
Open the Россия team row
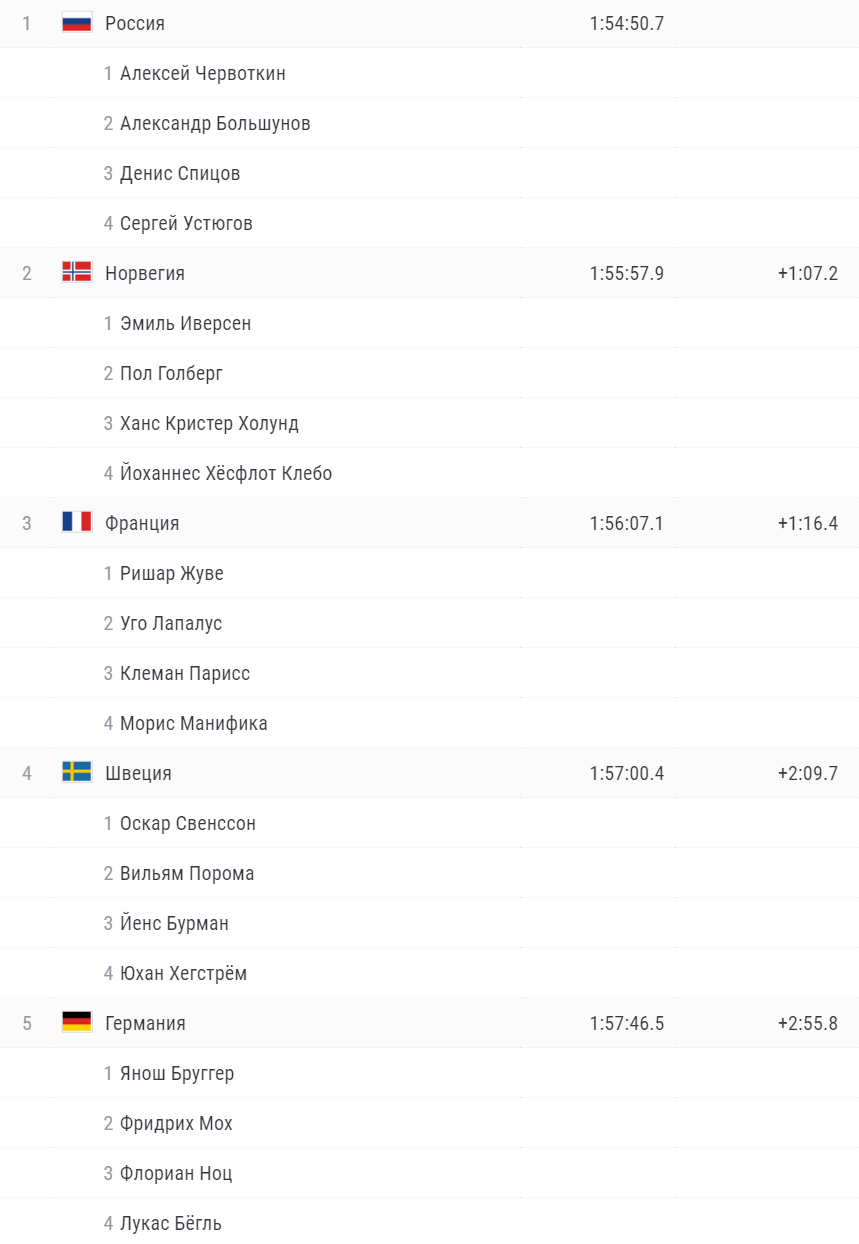135,23
